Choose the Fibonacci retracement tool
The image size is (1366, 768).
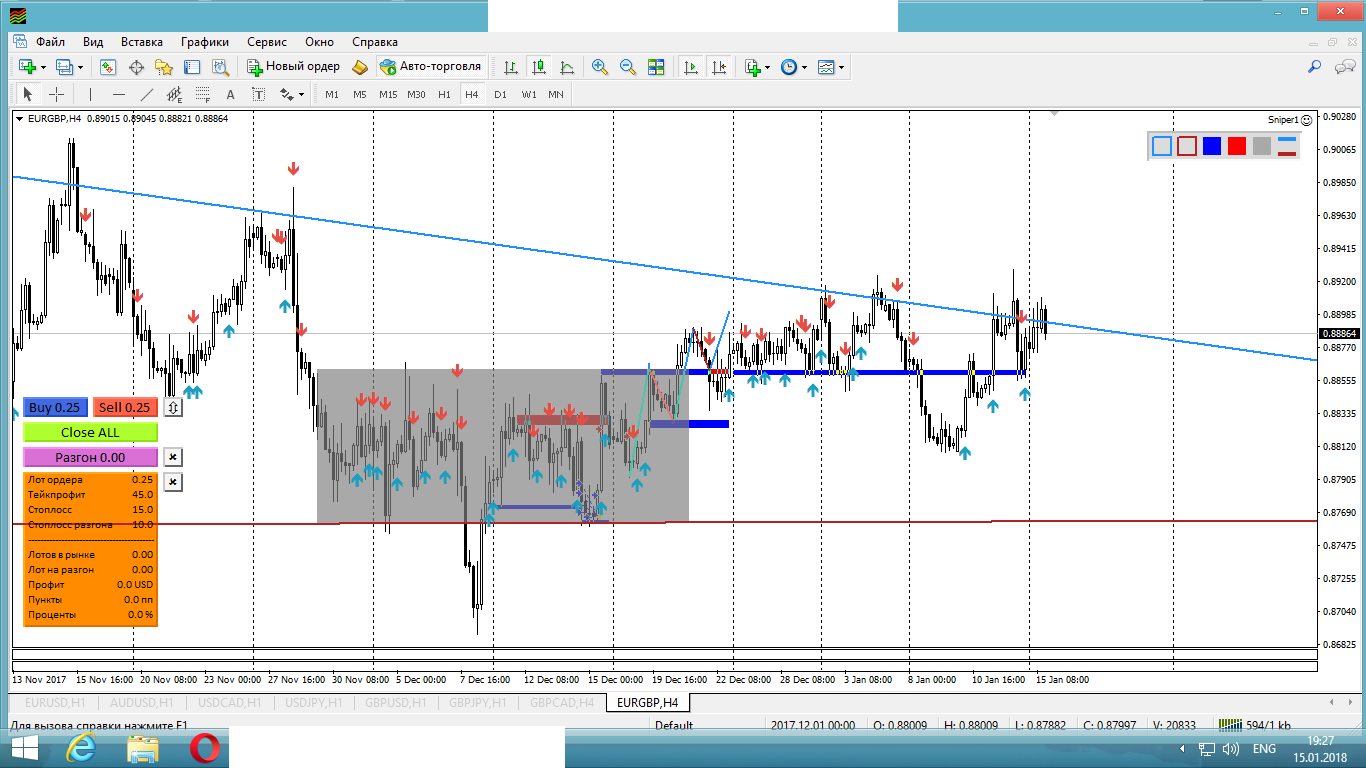click(x=202, y=94)
